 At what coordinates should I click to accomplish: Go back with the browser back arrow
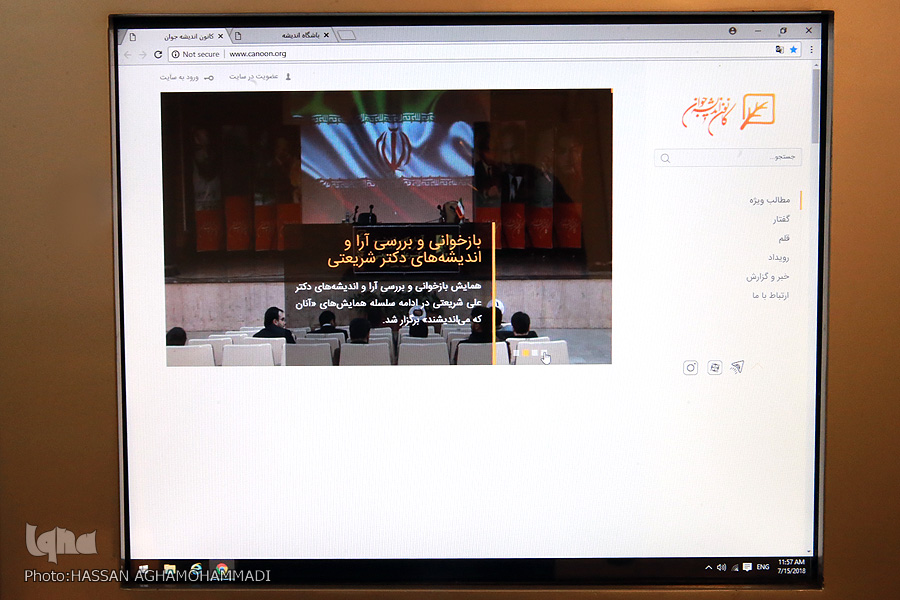(128, 55)
